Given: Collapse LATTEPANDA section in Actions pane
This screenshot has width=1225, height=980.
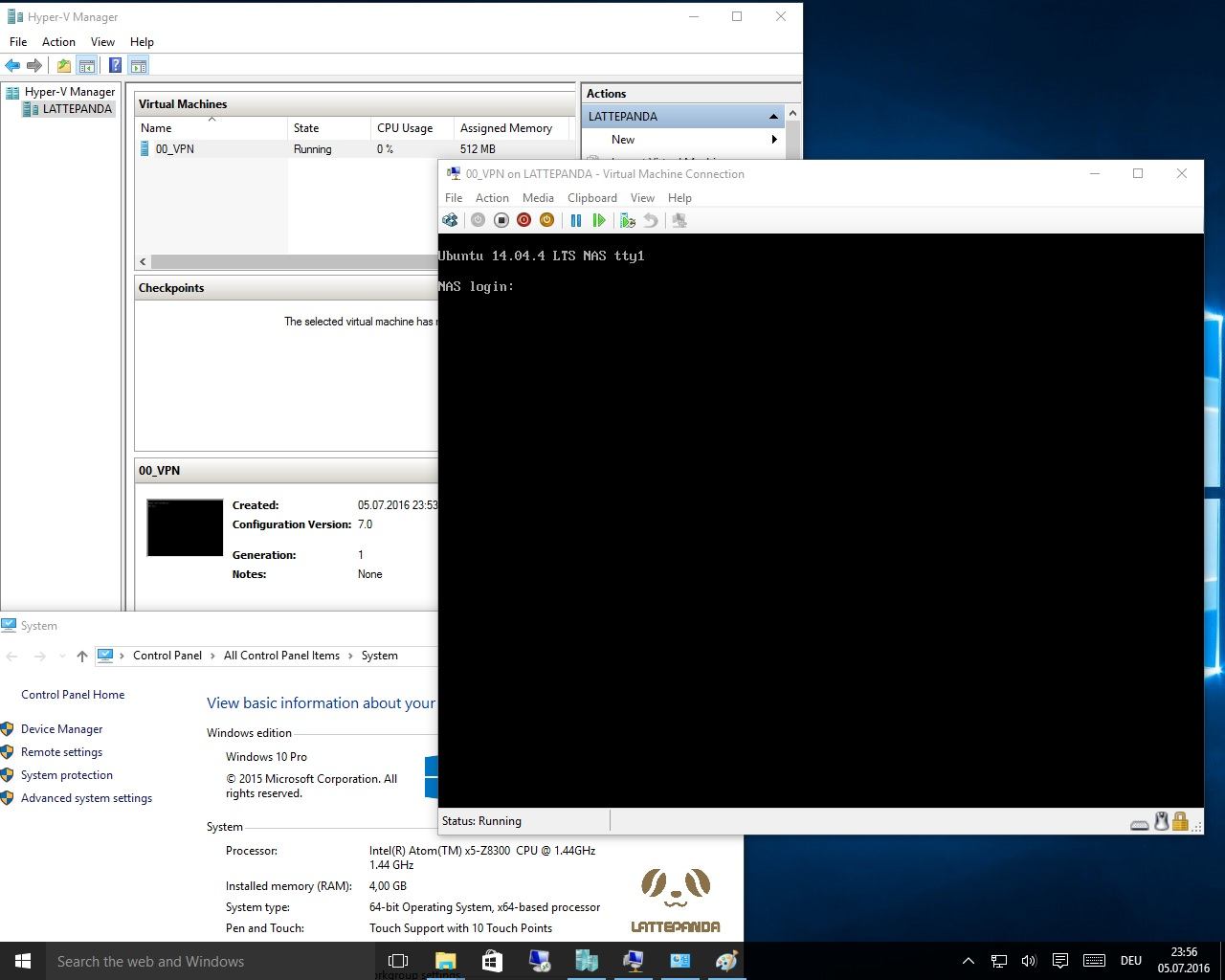Looking at the screenshot, I should click(773, 117).
